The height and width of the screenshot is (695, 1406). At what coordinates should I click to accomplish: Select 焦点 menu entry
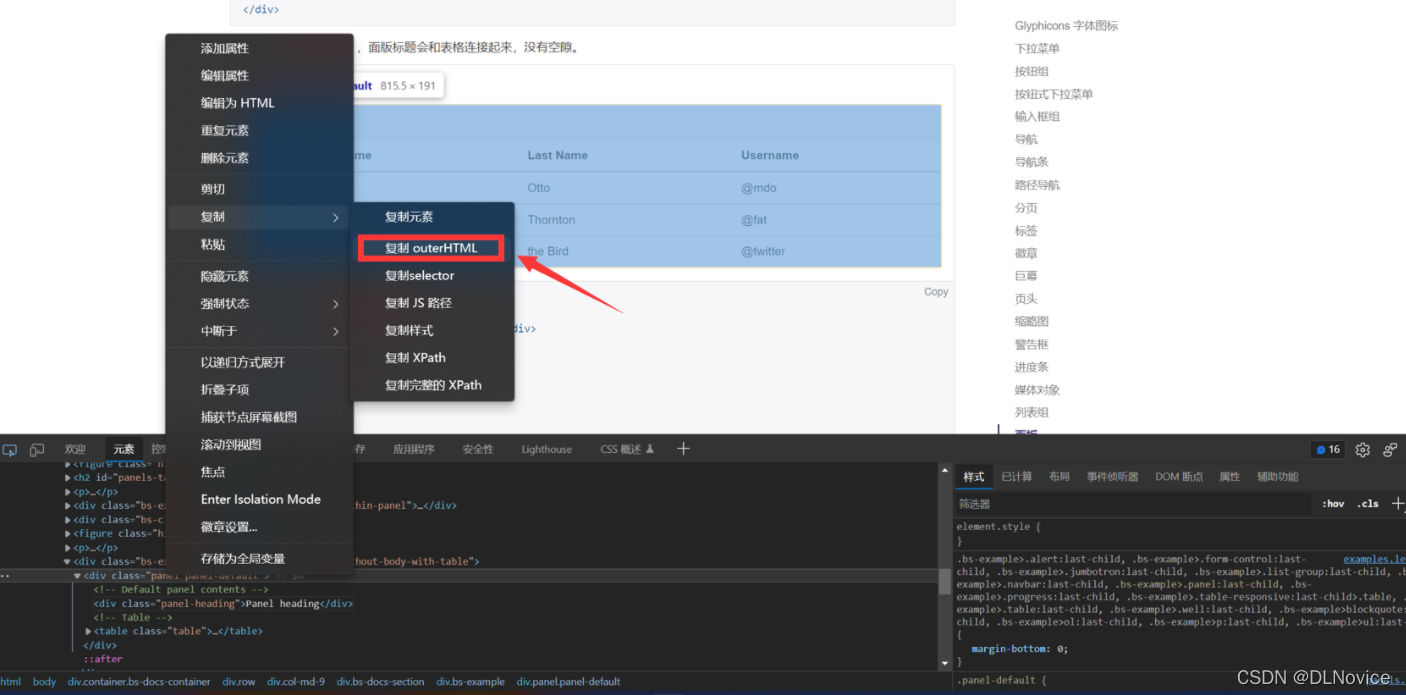(213, 472)
